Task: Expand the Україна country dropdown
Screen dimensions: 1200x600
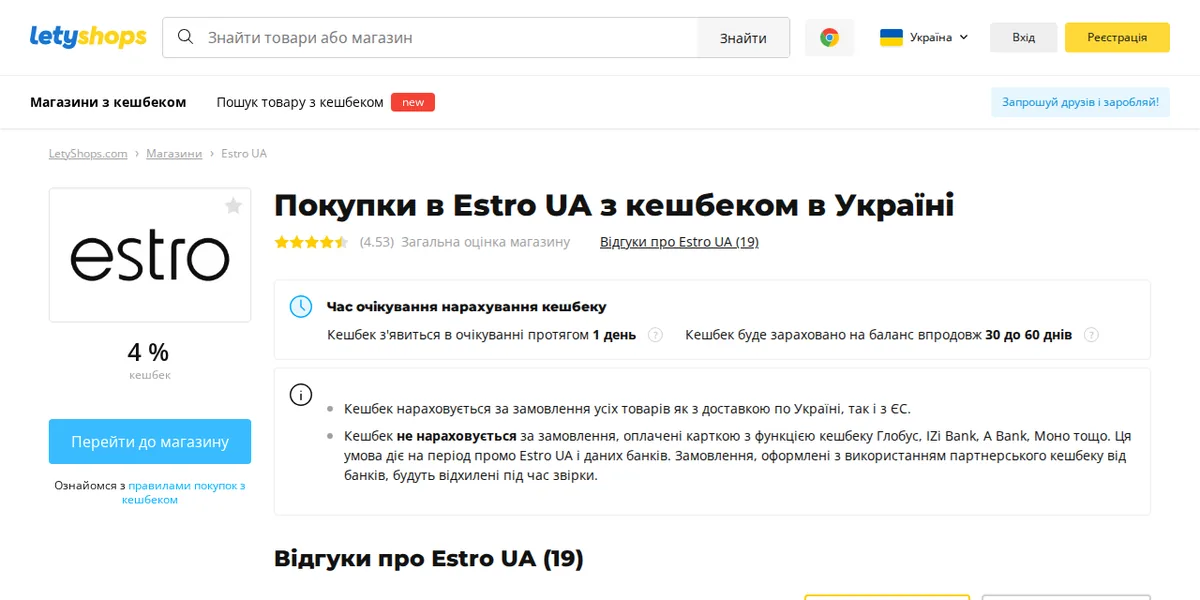Action: click(x=924, y=37)
